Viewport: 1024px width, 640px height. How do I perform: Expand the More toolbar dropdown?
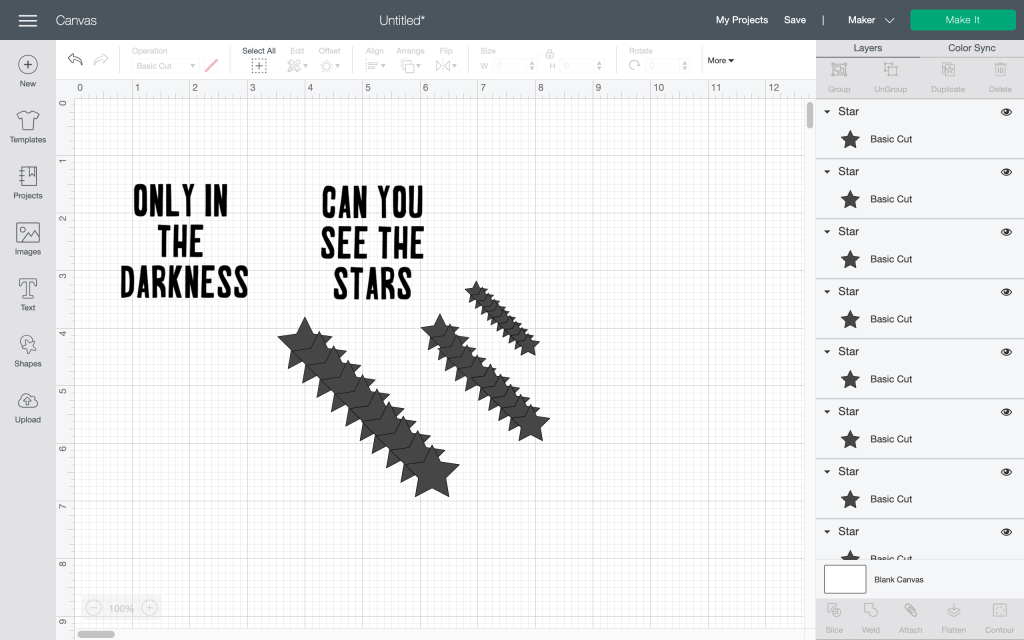(720, 61)
